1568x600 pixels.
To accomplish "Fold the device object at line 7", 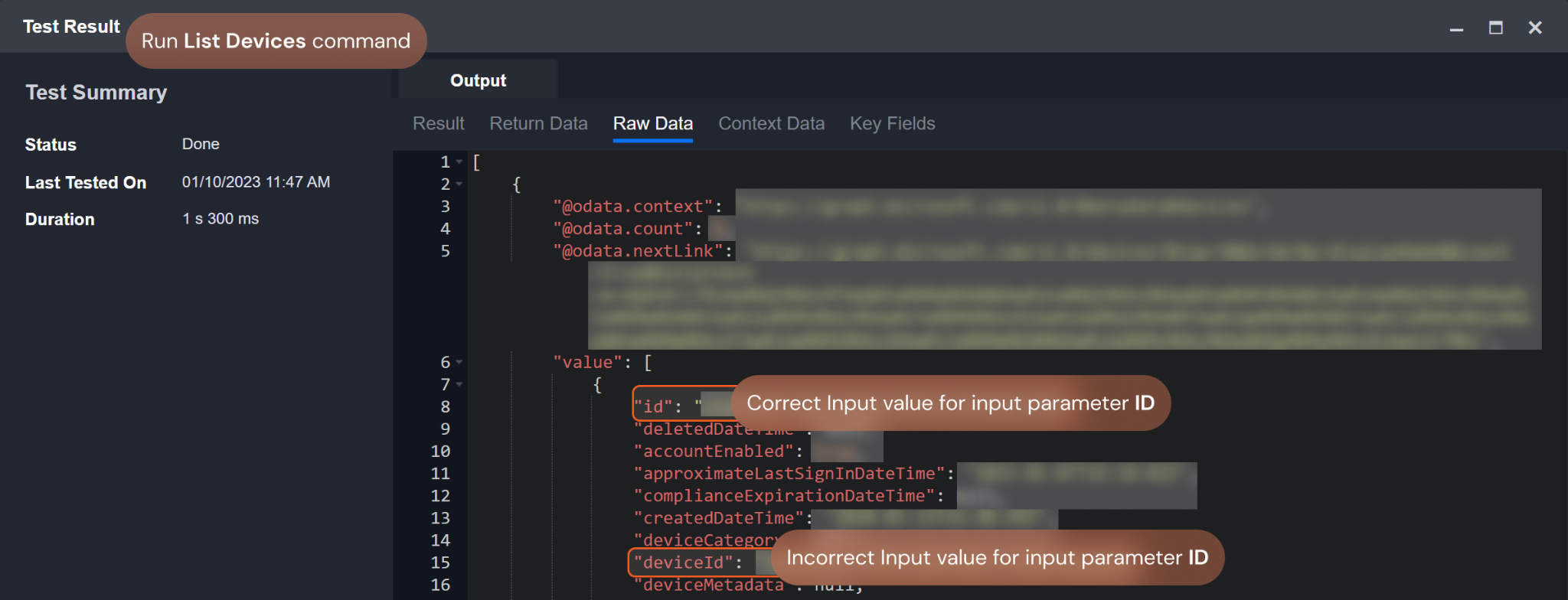I will pyautogui.click(x=459, y=385).
